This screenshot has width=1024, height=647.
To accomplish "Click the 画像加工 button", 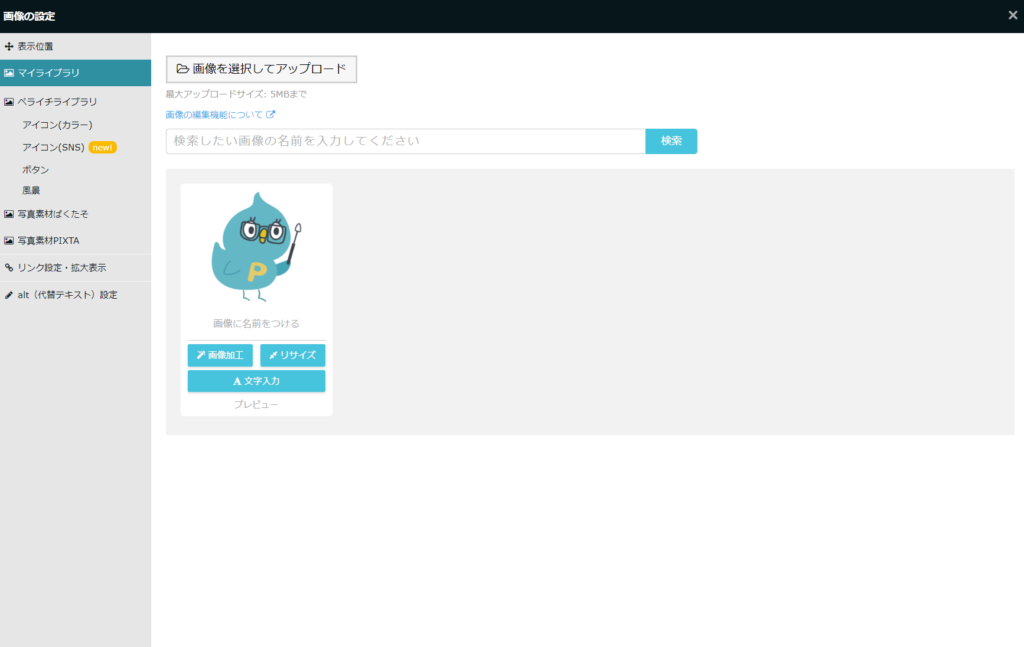I will (220, 355).
